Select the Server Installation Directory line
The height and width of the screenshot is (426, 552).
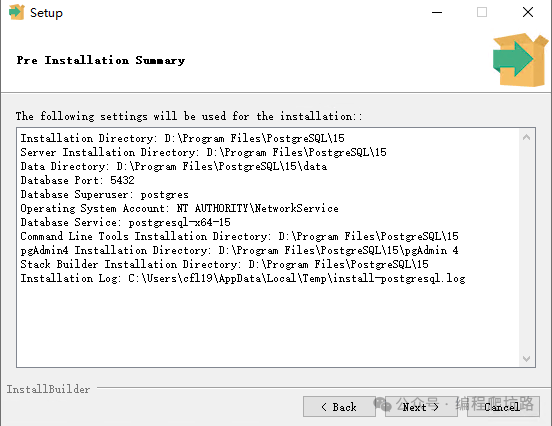coord(203,152)
